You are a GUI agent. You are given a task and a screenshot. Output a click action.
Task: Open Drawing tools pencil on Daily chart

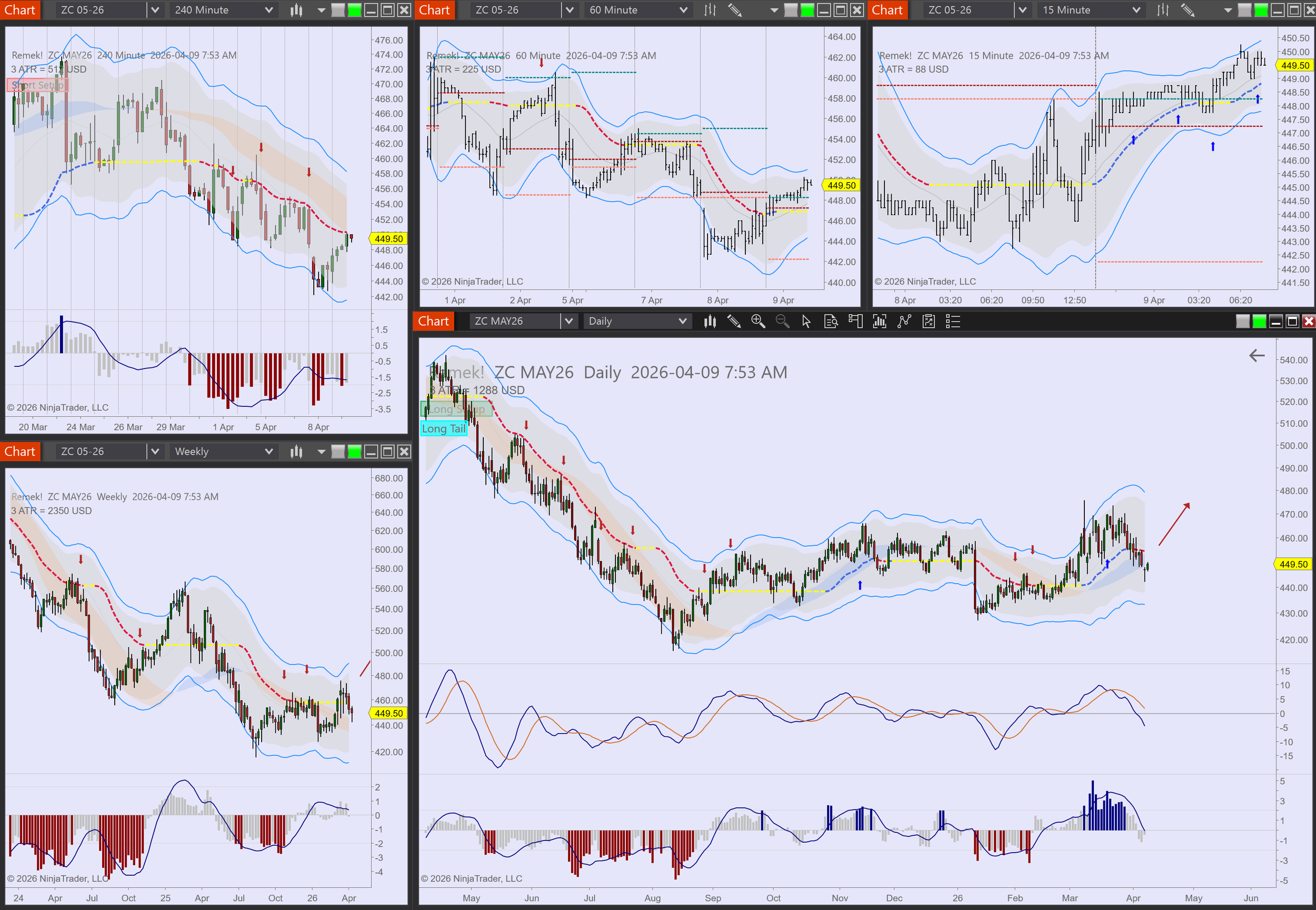pyautogui.click(x=734, y=321)
